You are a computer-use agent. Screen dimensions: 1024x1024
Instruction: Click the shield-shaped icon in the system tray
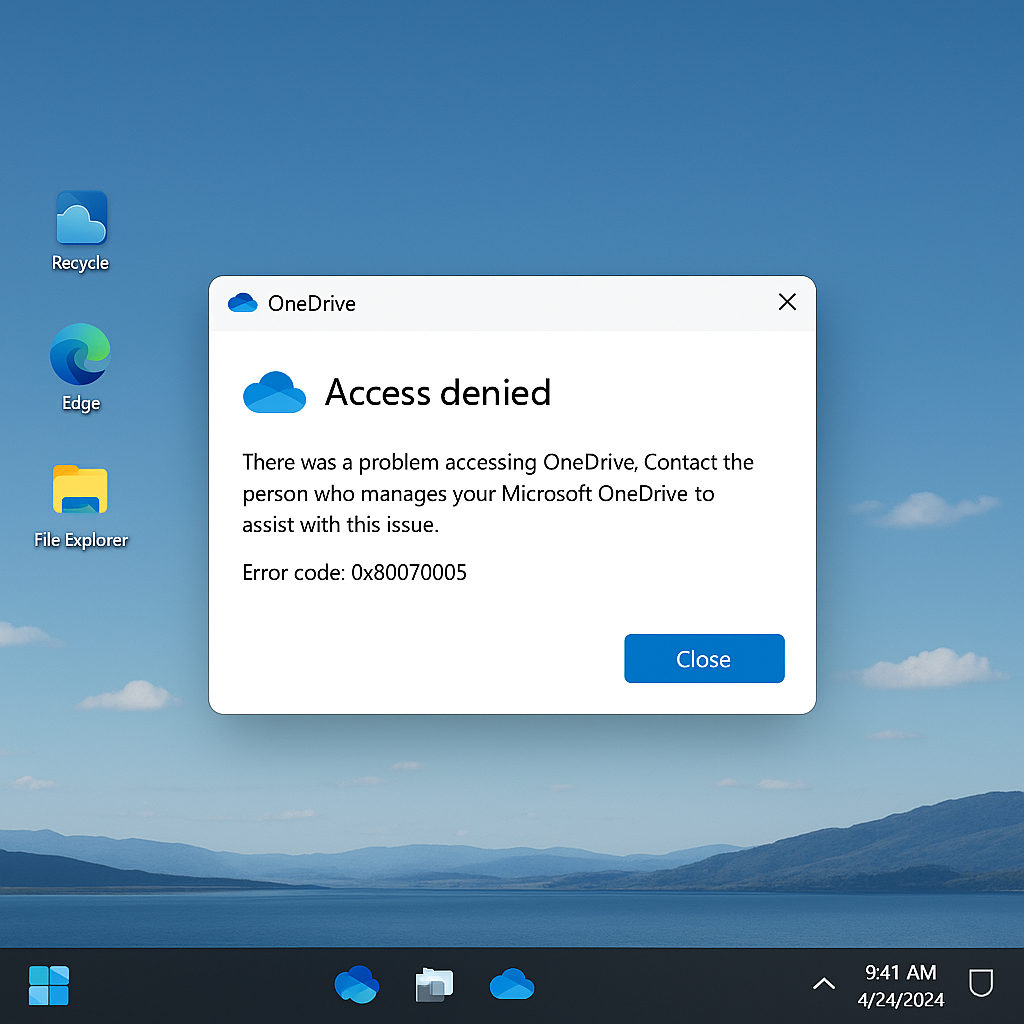980,984
